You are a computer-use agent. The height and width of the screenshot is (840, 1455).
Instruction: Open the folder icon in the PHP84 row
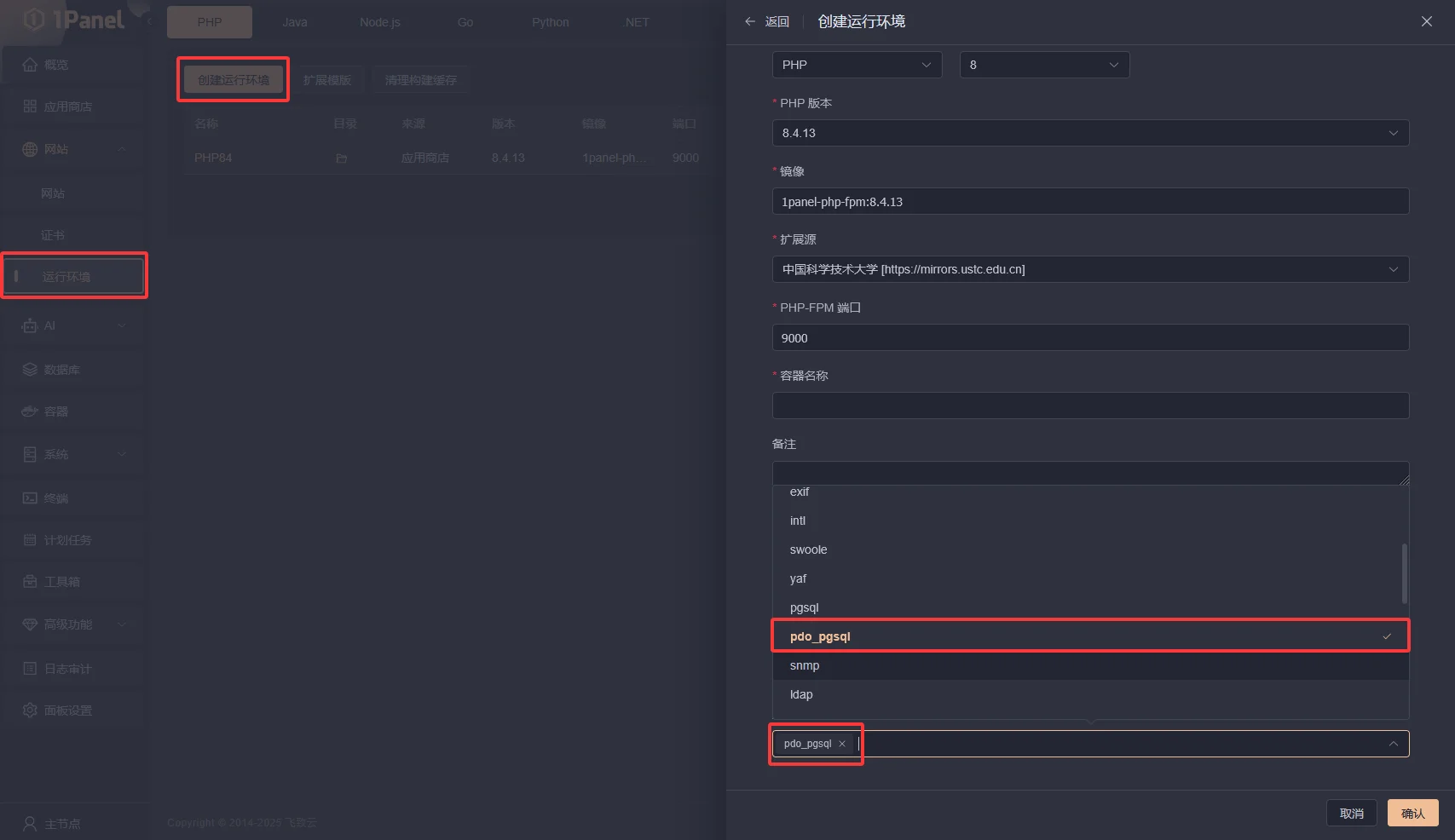[342, 158]
